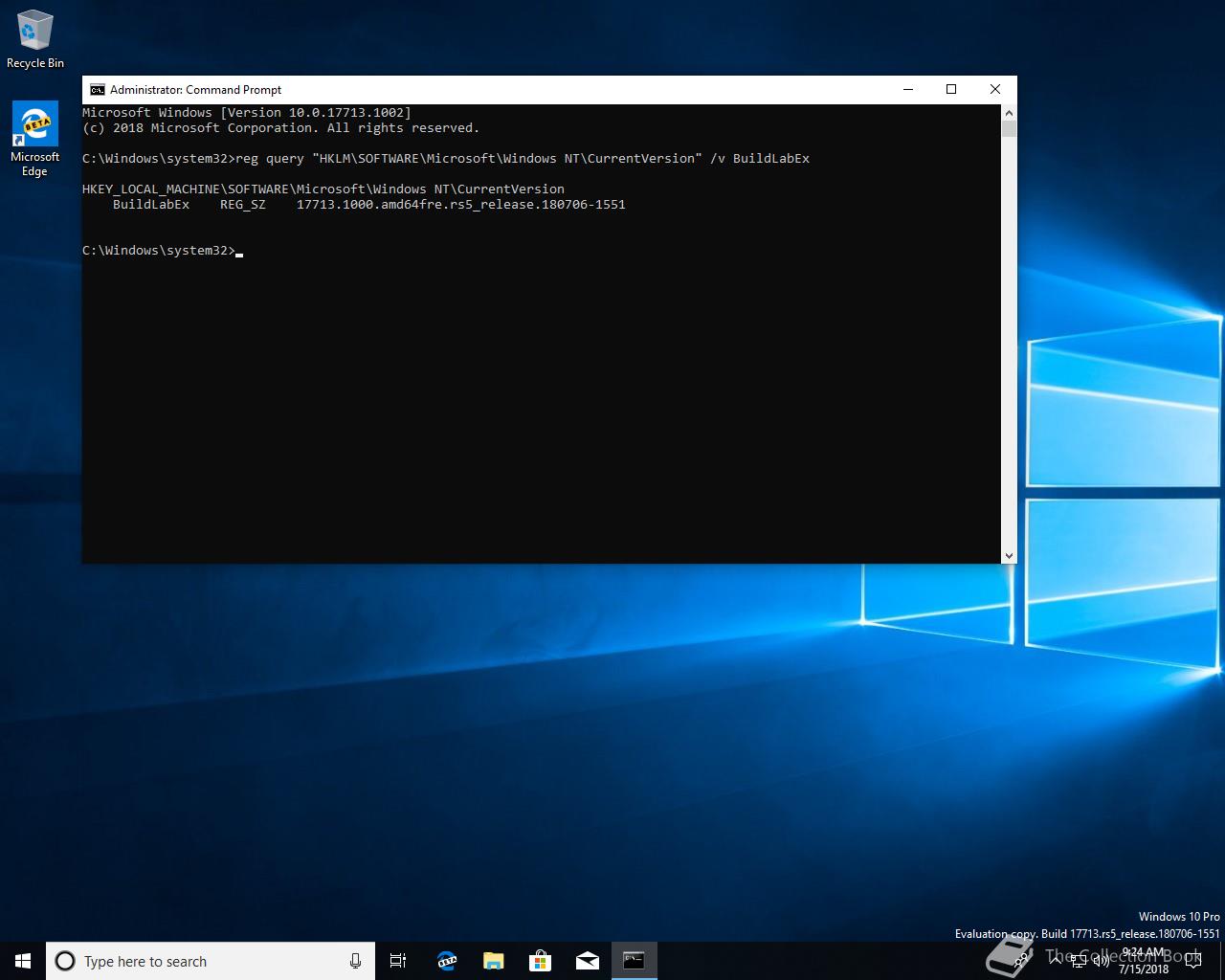Open File Explorer from the taskbar
The height and width of the screenshot is (980, 1225).
pyautogui.click(x=493, y=961)
